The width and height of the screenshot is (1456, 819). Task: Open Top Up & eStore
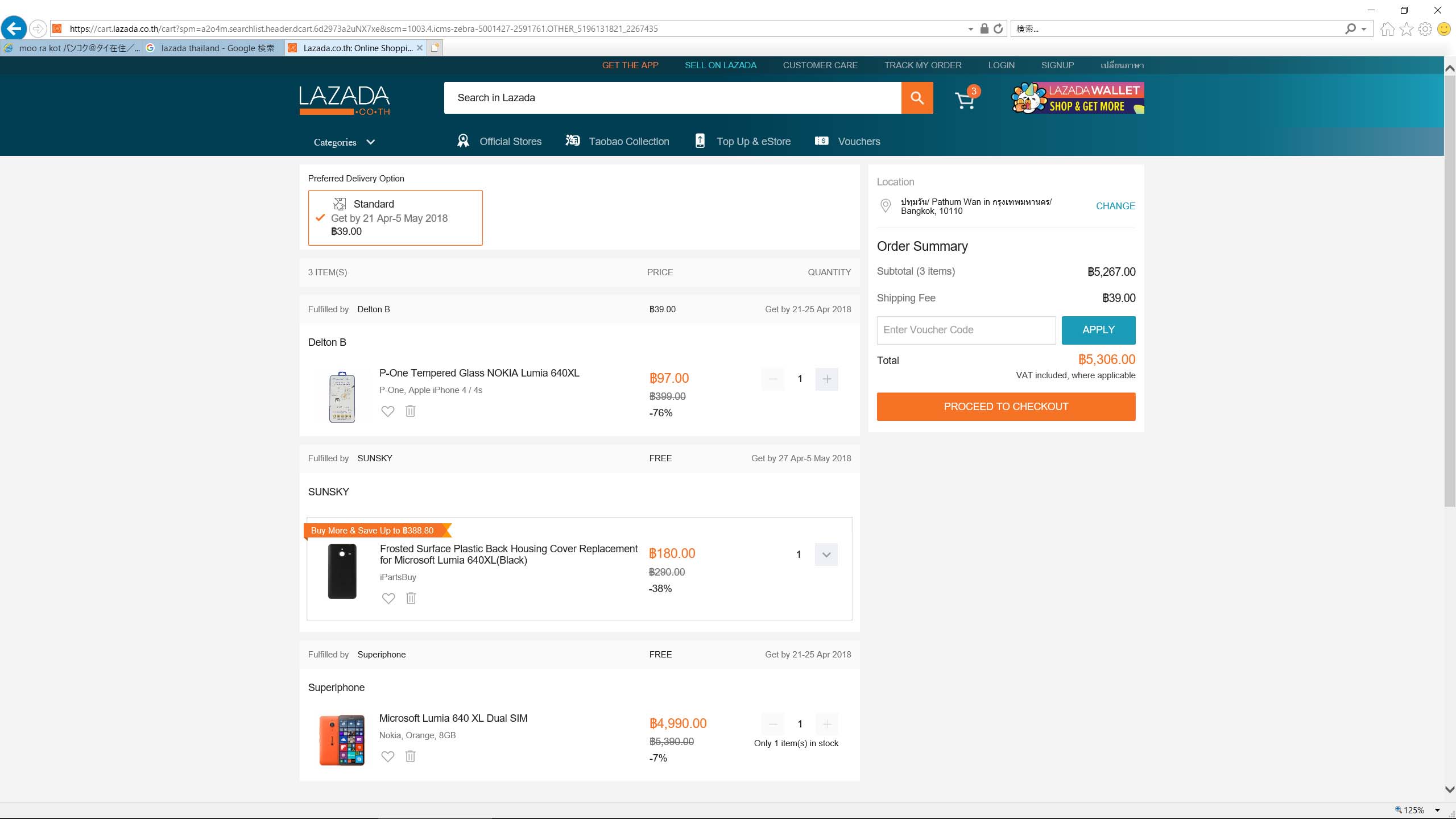(742, 141)
